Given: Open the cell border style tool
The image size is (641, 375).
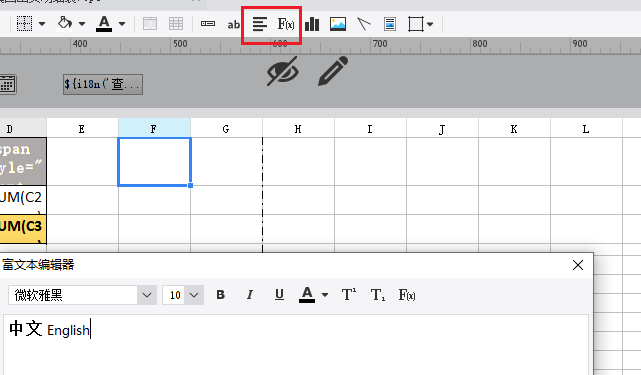Looking at the screenshot, I should pyautogui.click(x=24, y=24).
